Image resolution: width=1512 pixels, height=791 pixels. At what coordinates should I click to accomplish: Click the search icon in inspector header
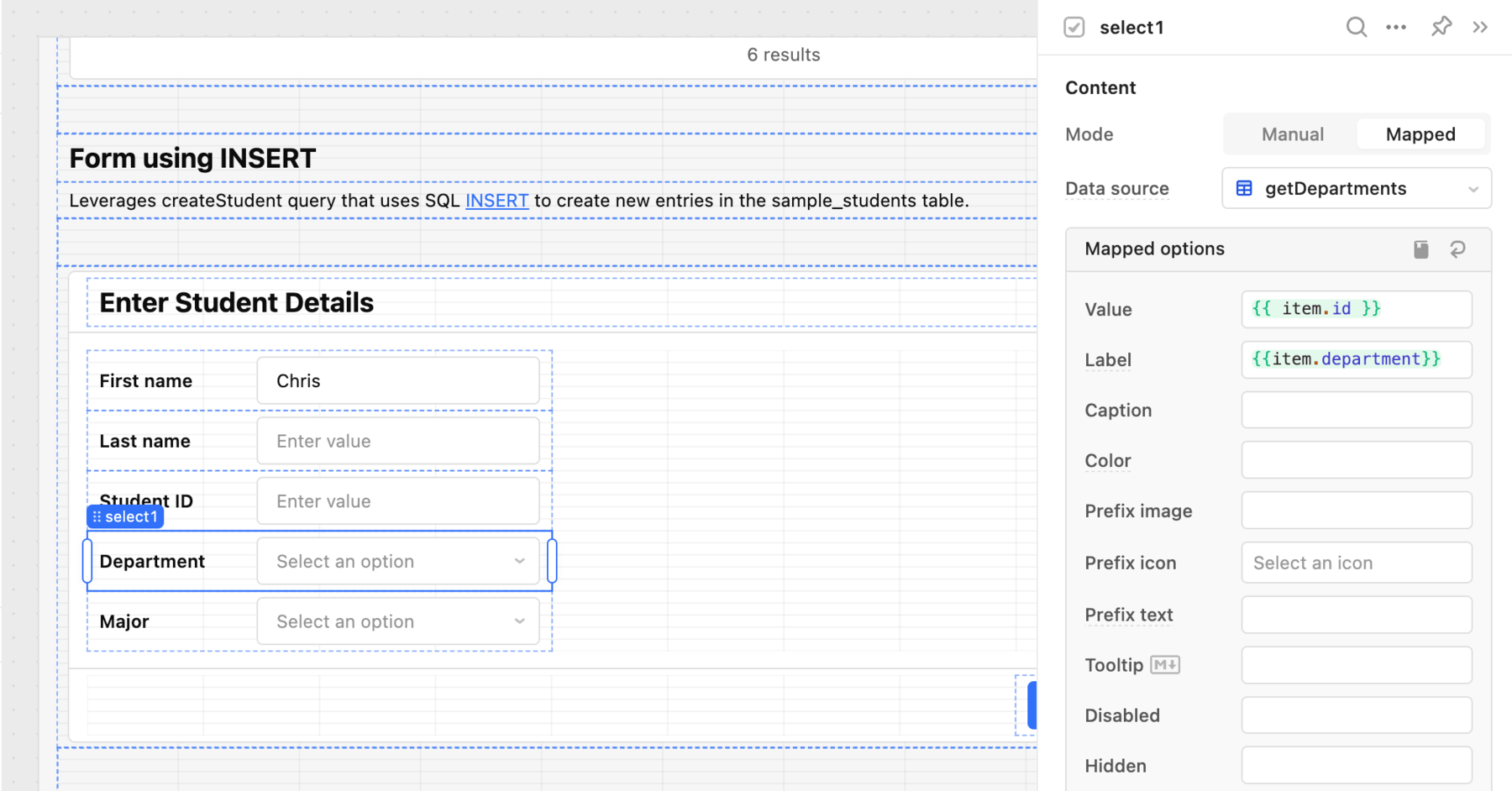pyautogui.click(x=1356, y=27)
